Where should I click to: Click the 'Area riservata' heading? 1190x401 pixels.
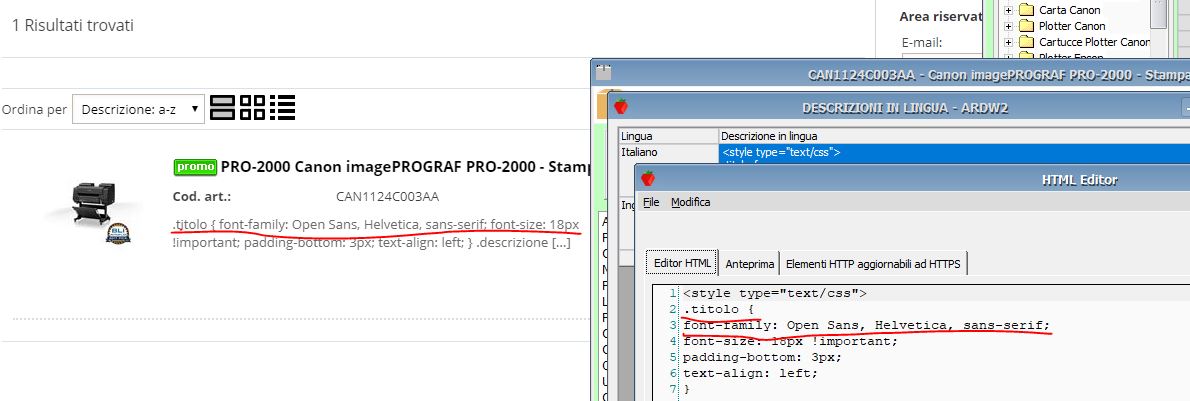click(x=941, y=16)
